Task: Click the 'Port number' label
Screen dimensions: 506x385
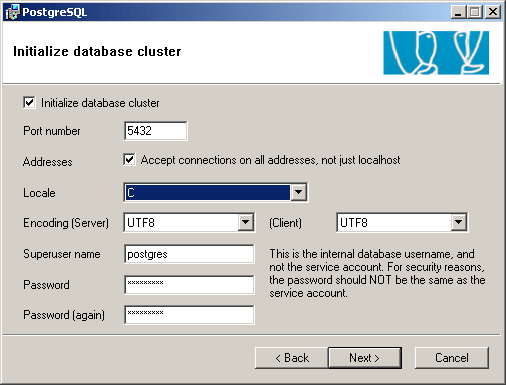Action: [x=52, y=131]
